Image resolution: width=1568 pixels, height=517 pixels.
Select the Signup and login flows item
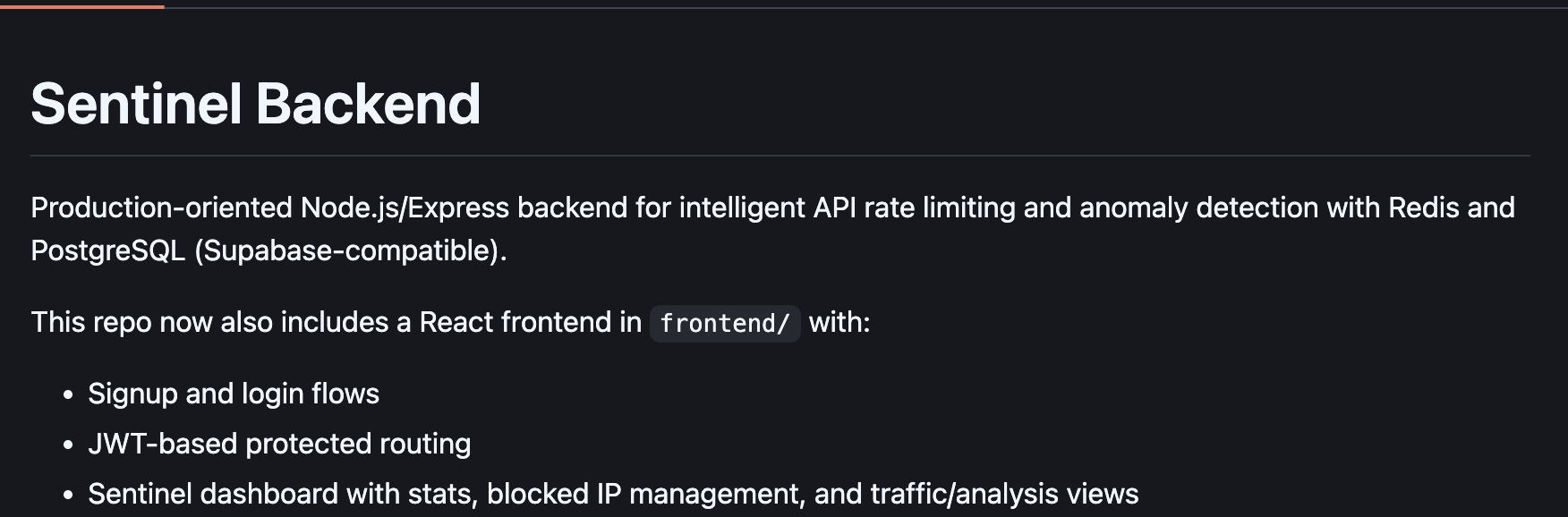click(x=234, y=394)
